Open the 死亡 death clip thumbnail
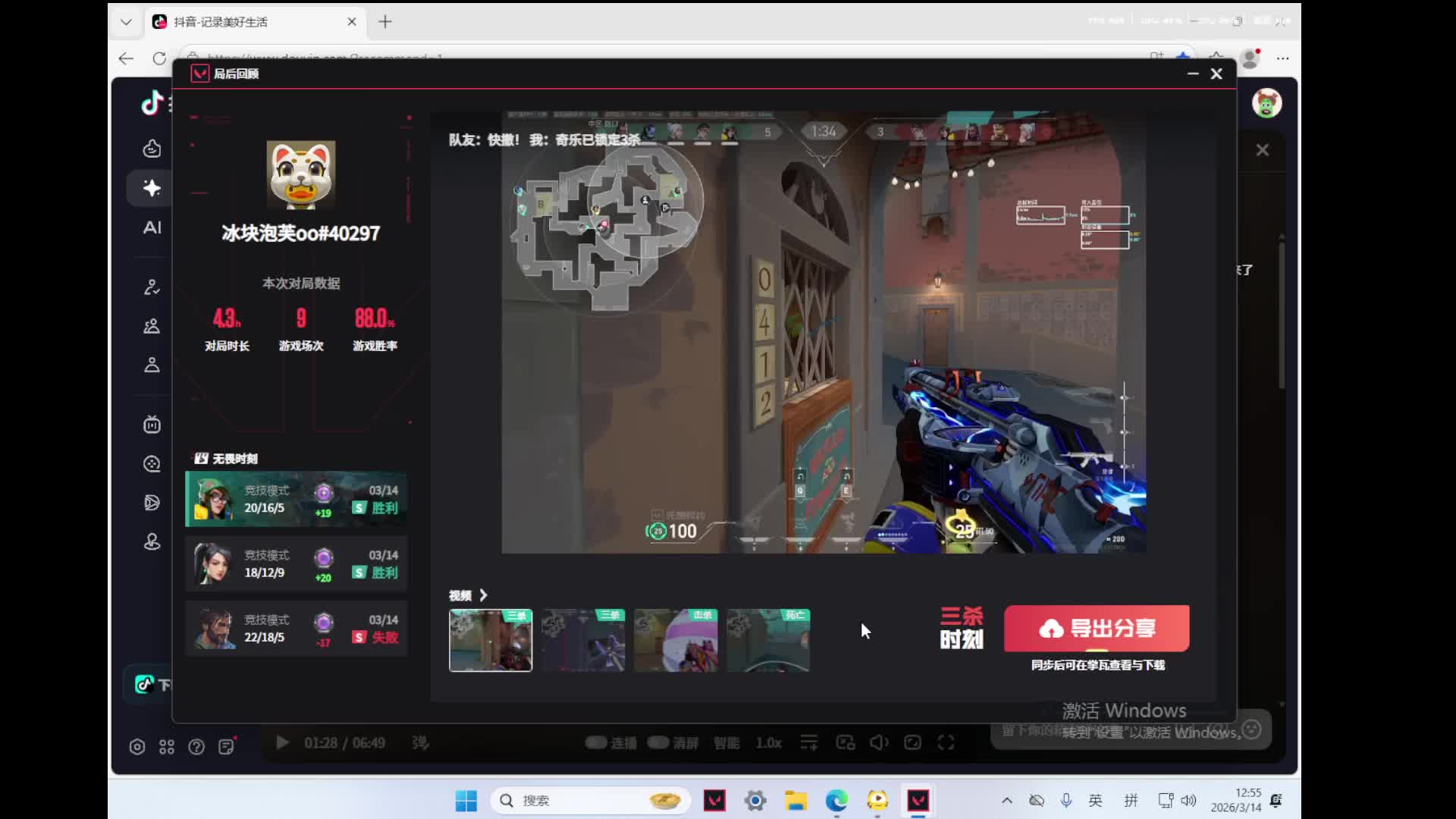1456x819 pixels. tap(768, 641)
